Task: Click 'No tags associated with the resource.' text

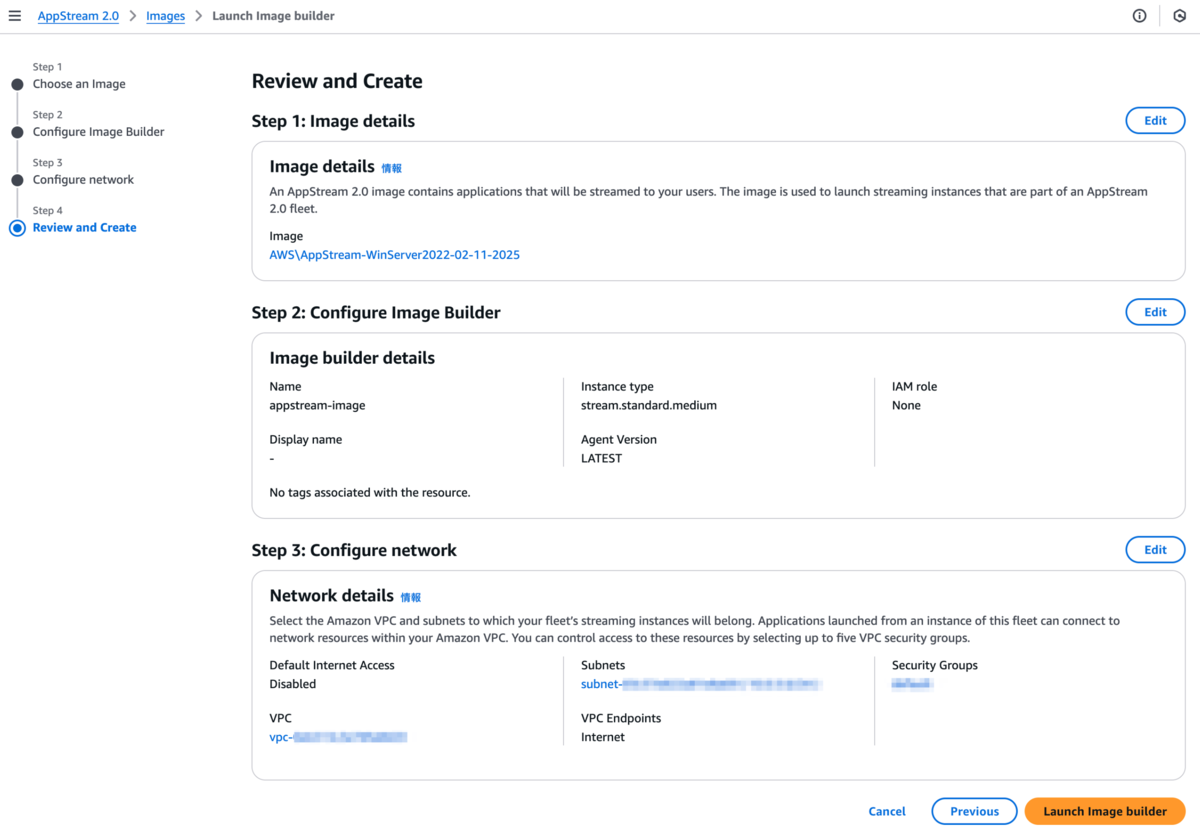Action: click(x=370, y=493)
